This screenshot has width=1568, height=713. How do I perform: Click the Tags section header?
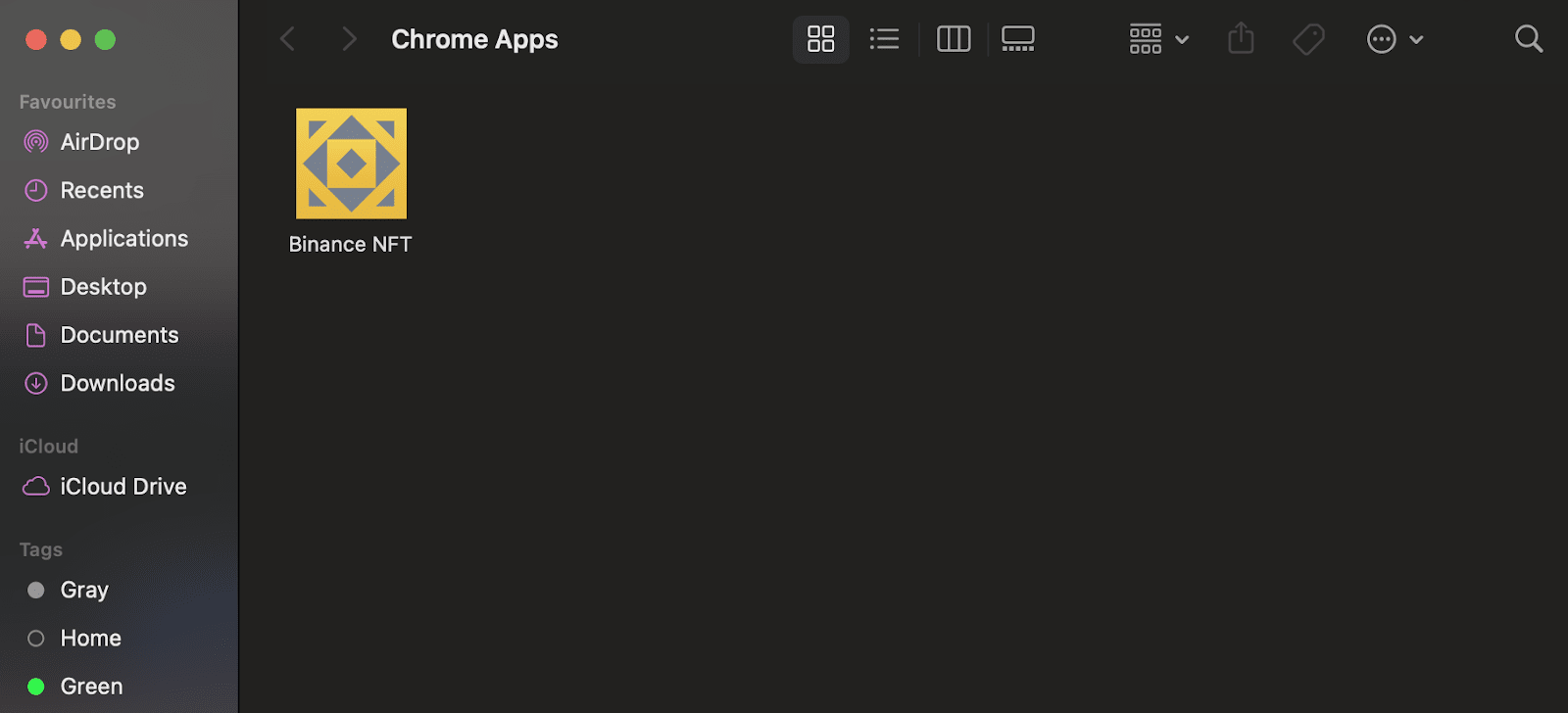41,550
